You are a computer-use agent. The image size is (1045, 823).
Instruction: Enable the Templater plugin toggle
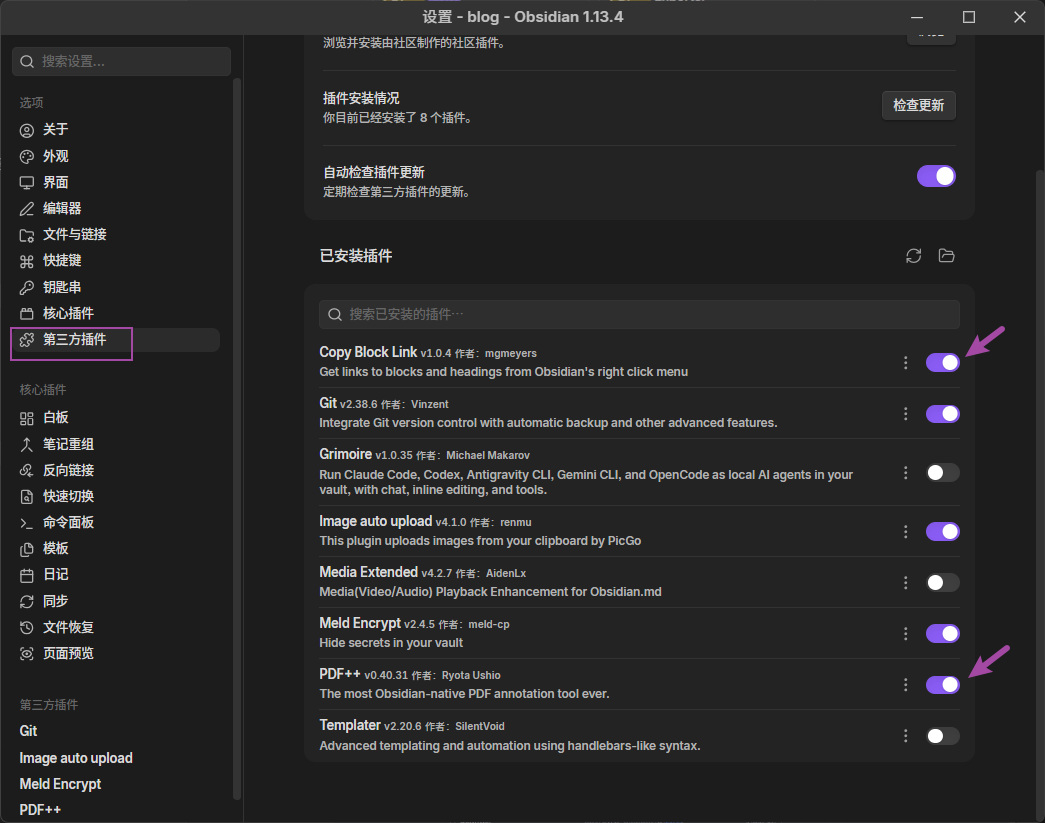tap(942, 736)
